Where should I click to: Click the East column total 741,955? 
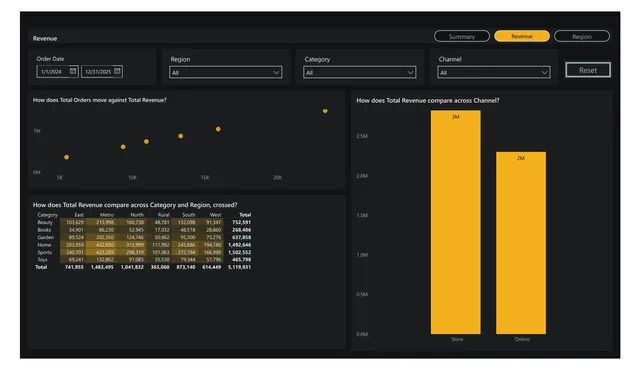pos(74,267)
